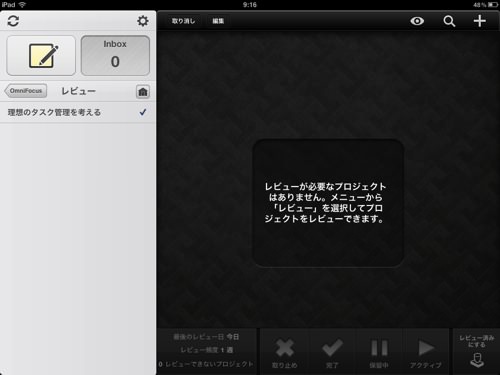The image size is (500, 375).
Task: Tap the checkmark on the project row
Action: [143, 112]
